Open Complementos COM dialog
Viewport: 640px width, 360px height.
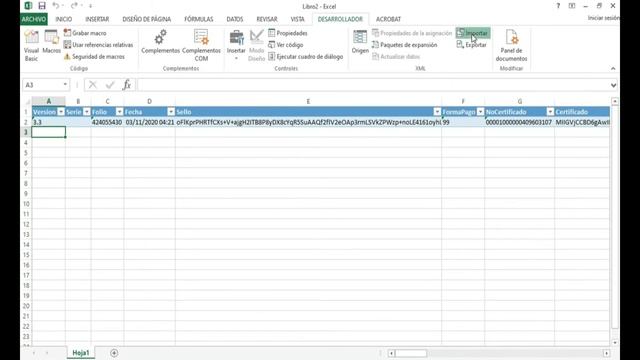click(x=201, y=46)
